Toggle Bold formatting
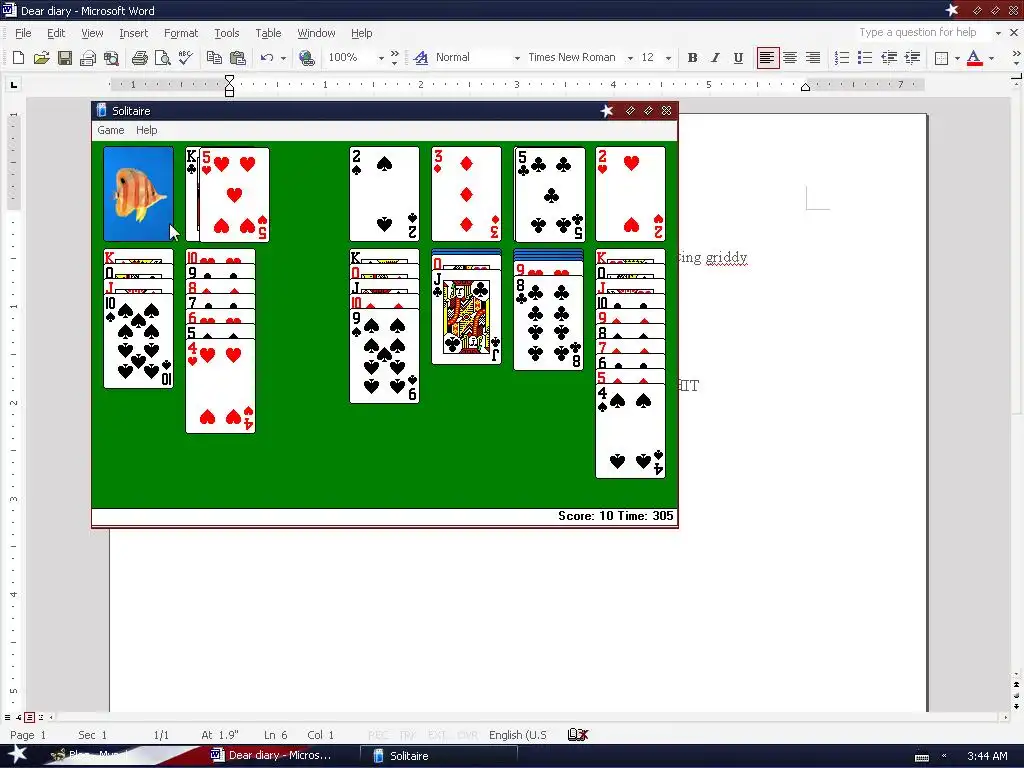 (x=692, y=58)
